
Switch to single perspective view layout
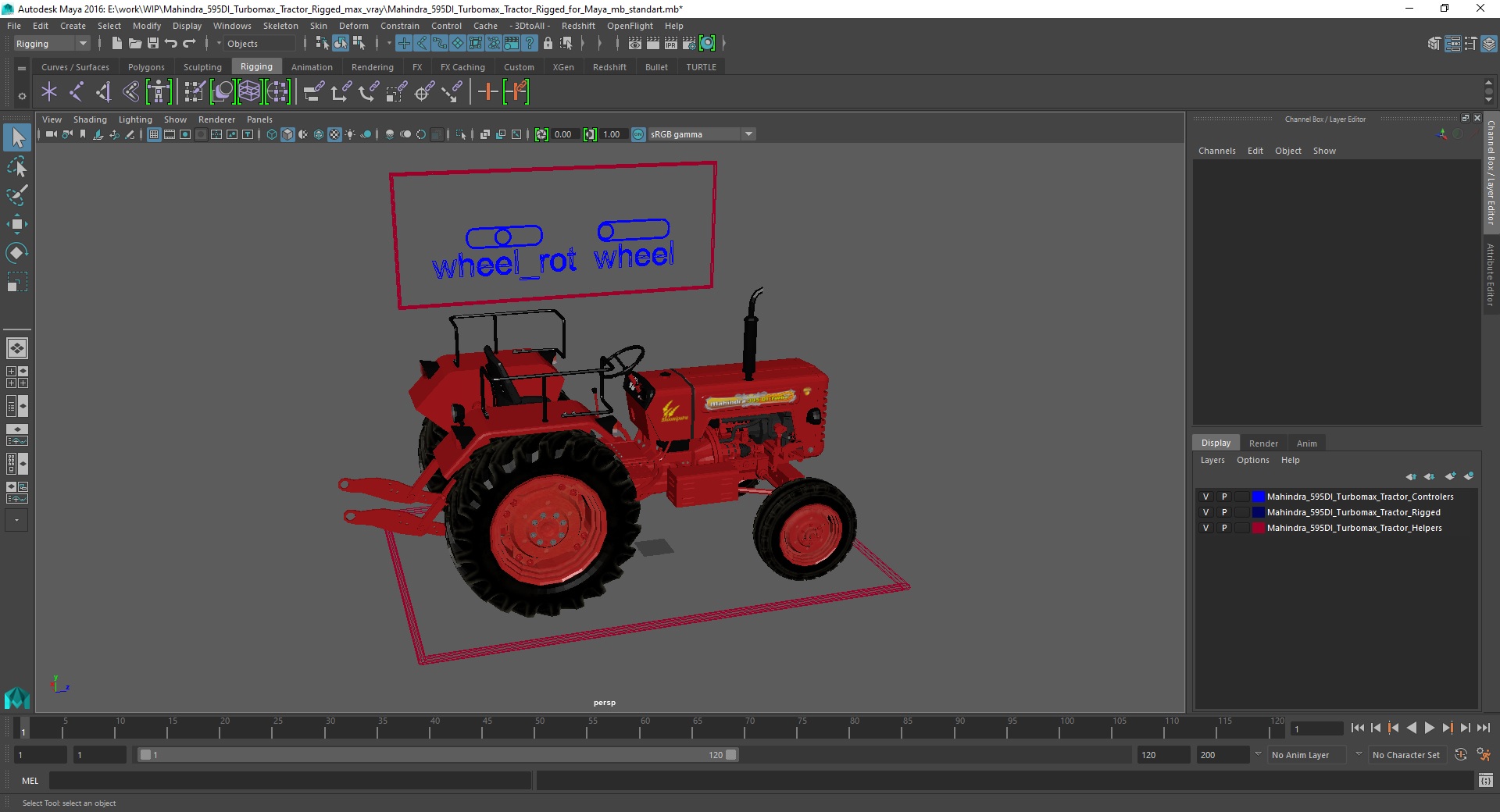point(17,348)
